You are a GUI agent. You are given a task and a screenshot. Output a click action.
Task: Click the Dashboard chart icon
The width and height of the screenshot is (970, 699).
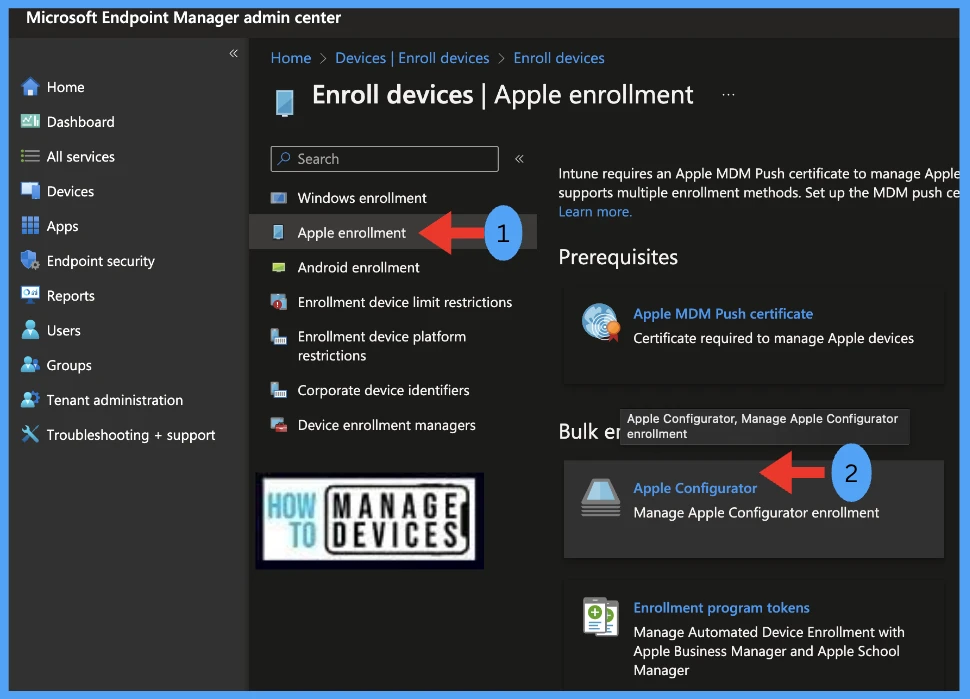[x=30, y=121]
